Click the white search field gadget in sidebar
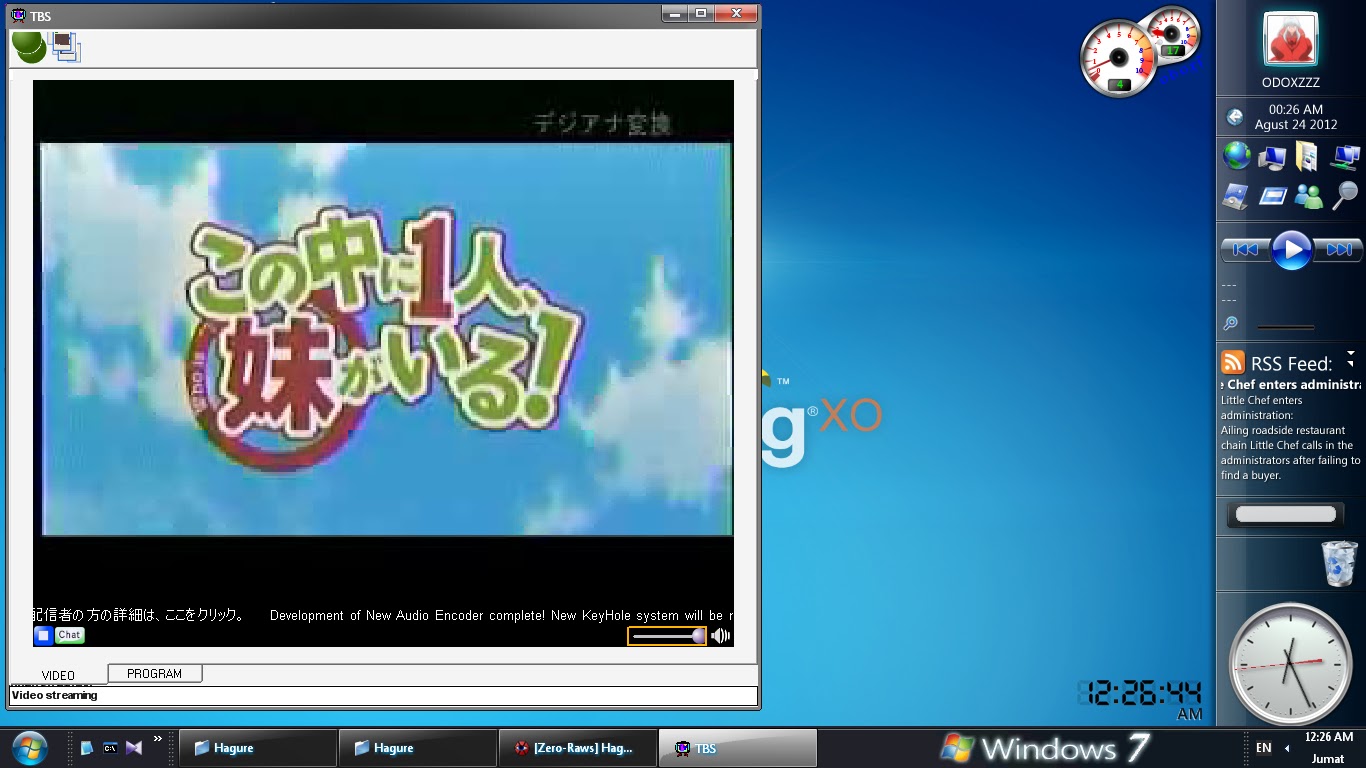Screen dimensions: 1366x768 [1286, 514]
